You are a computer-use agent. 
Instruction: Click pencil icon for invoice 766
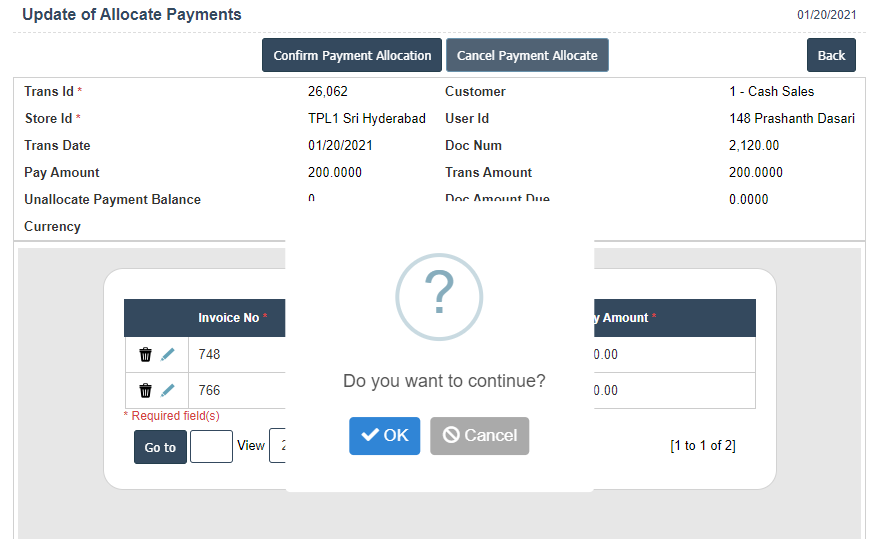168,391
